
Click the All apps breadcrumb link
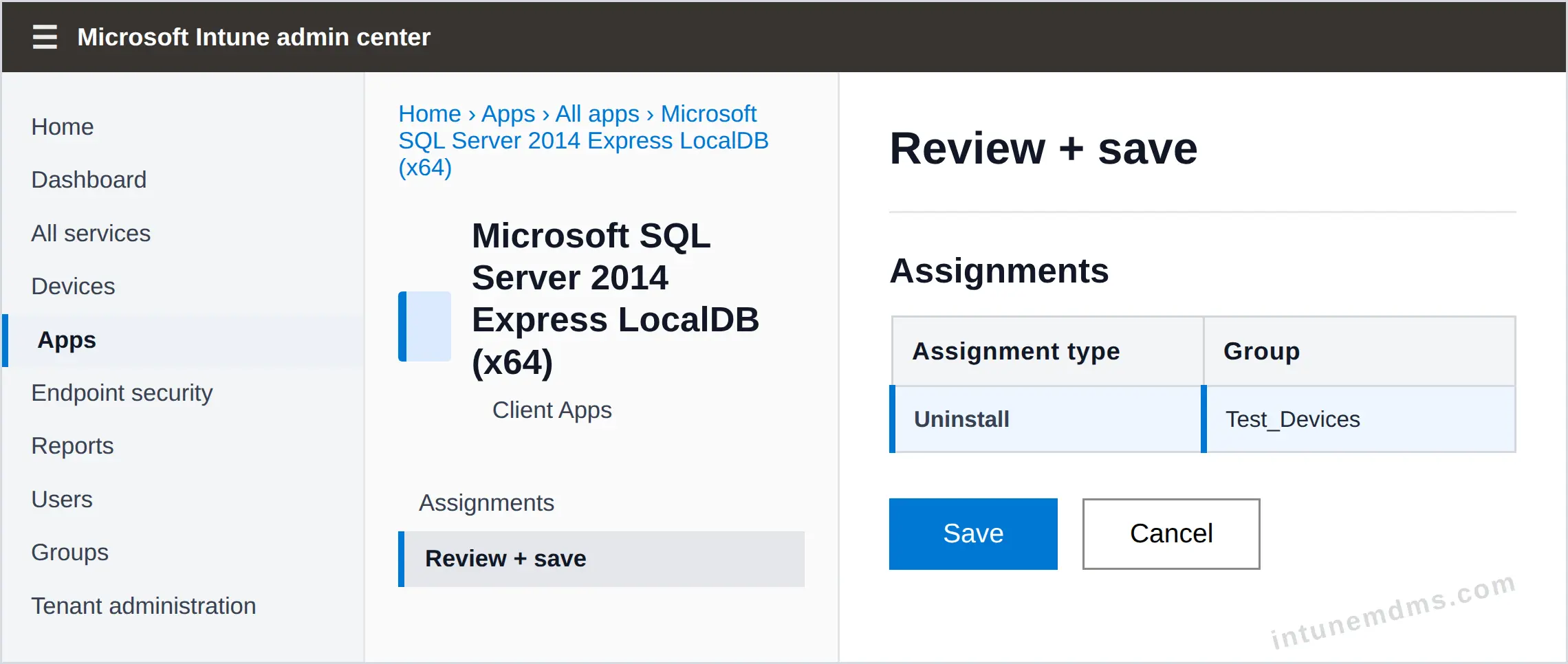tap(598, 113)
